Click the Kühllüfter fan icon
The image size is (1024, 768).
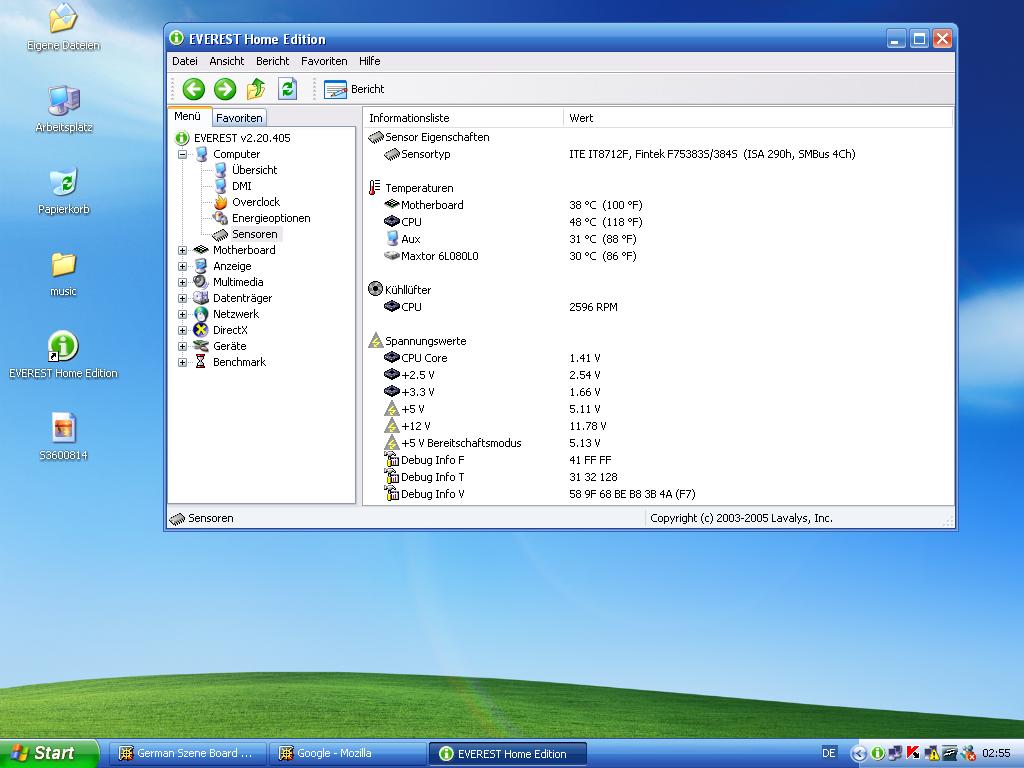376,289
